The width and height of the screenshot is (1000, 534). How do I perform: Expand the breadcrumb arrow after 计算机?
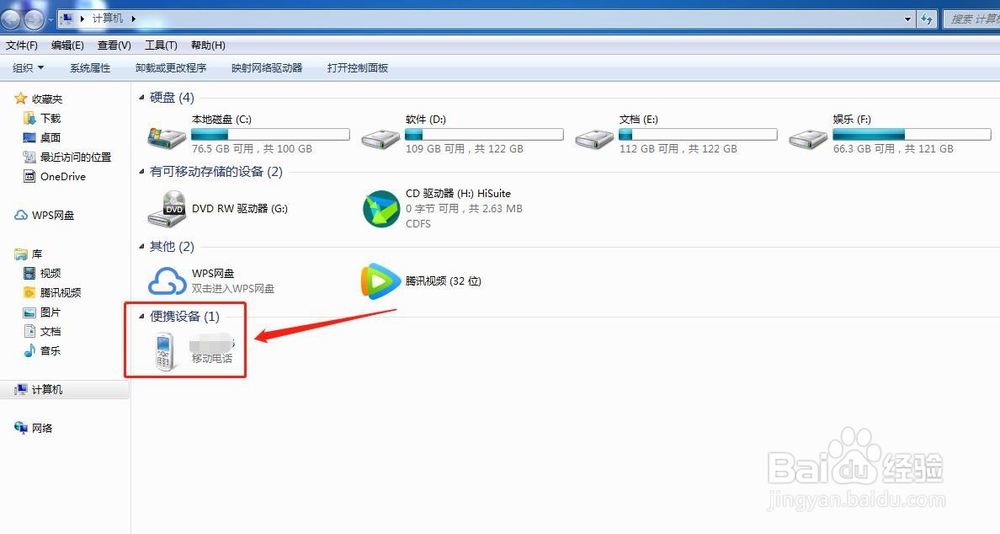[133, 19]
